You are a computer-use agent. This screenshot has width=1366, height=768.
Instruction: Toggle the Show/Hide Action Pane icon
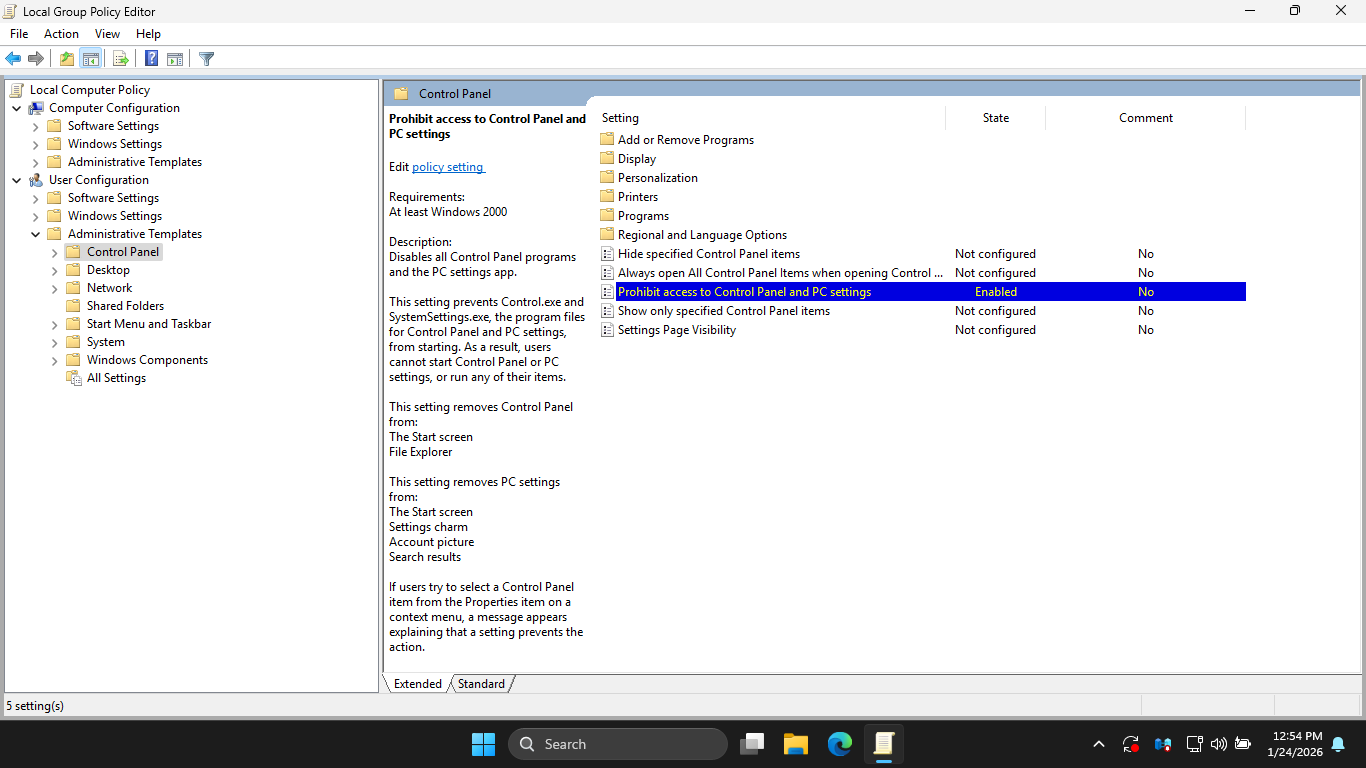tap(175, 59)
